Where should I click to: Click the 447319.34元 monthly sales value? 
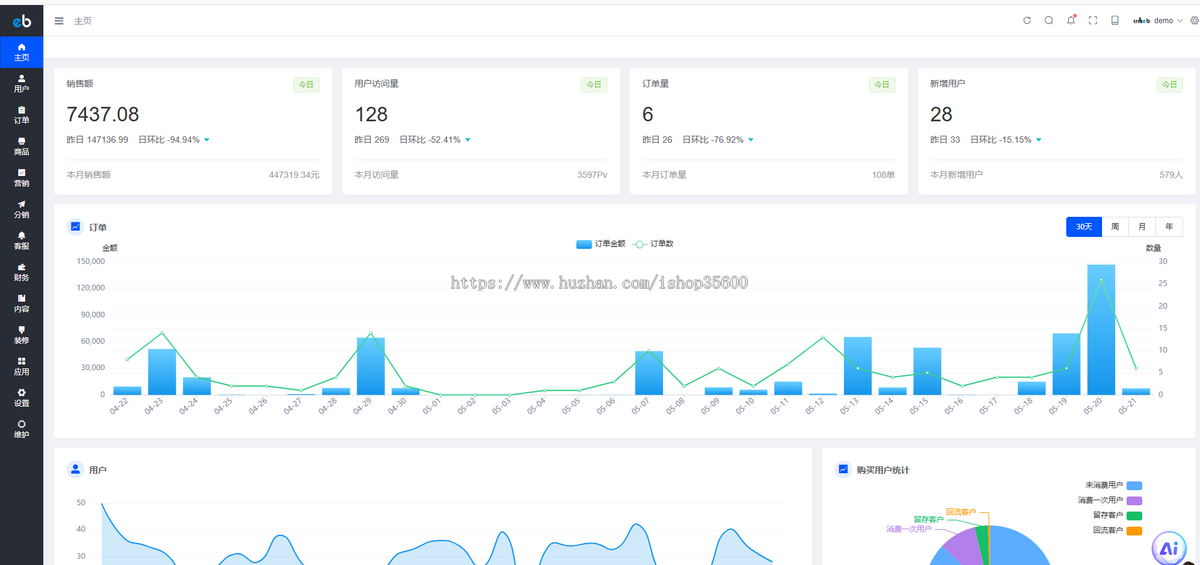(x=294, y=175)
